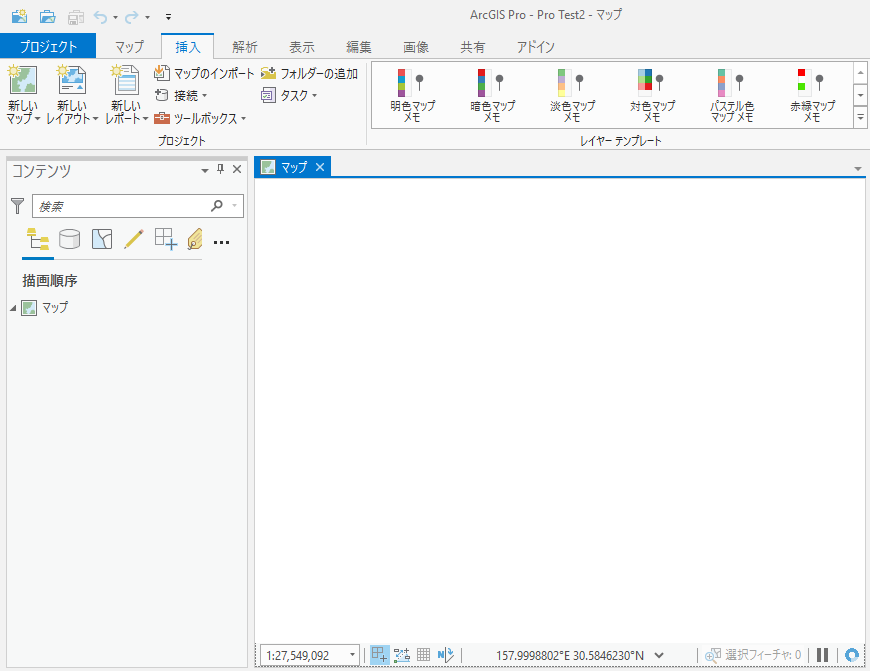Click the magnifier search icon
This screenshot has height=671, width=870.
click(x=217, y=205)
